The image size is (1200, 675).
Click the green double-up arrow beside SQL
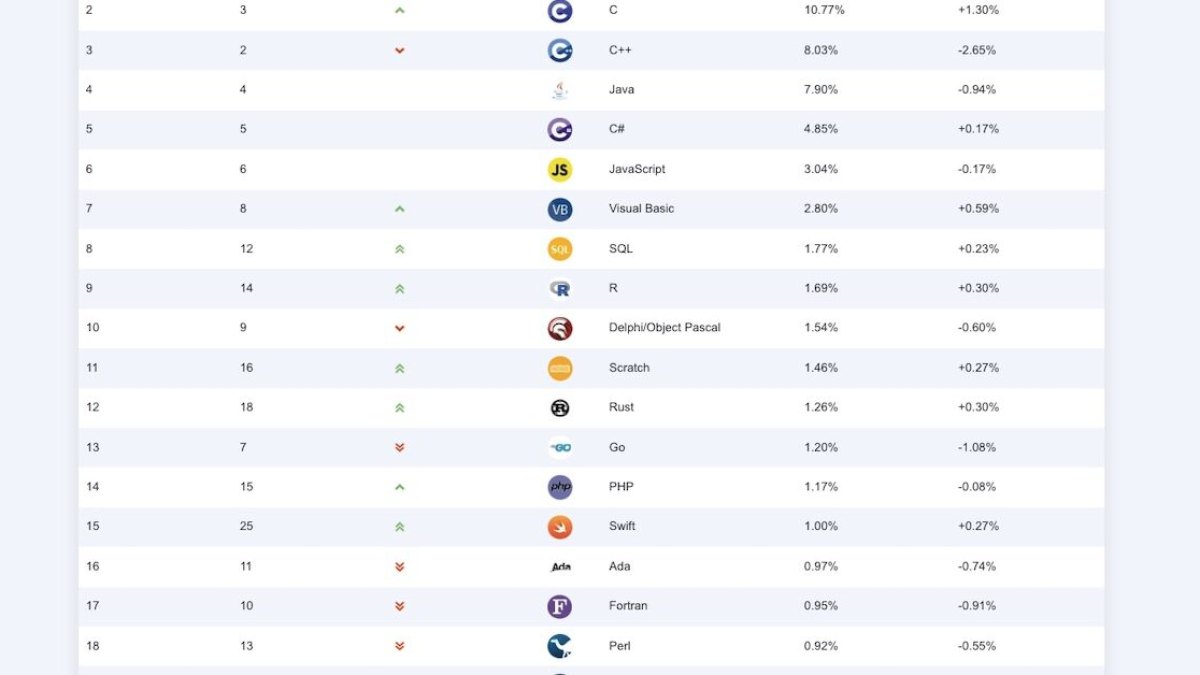click(x=399, y=249)
